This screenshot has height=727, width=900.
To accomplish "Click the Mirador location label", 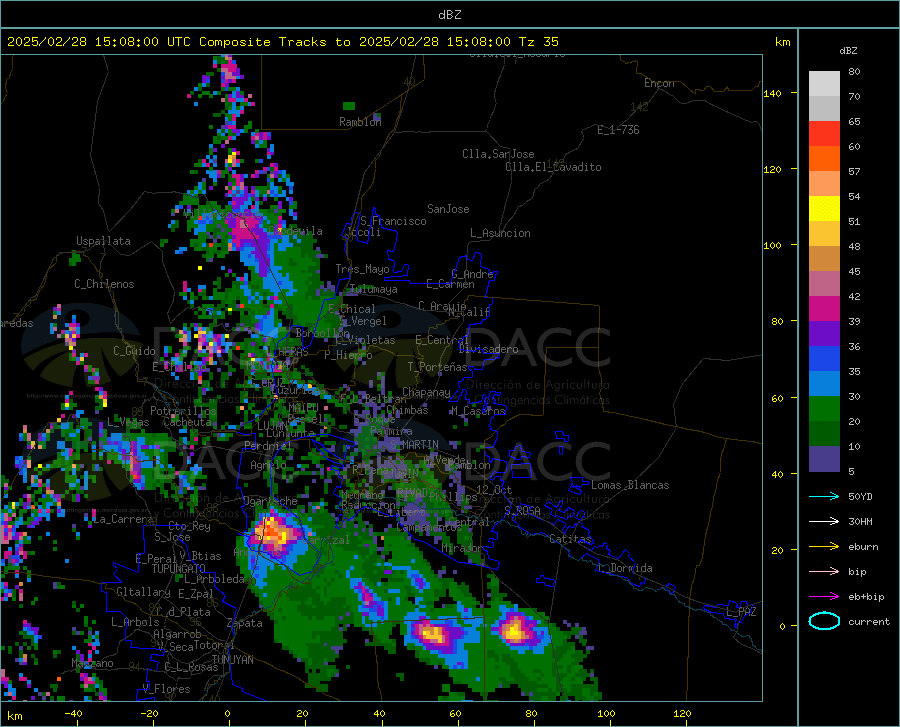I will pyautogui.click(x=462, y=549).
